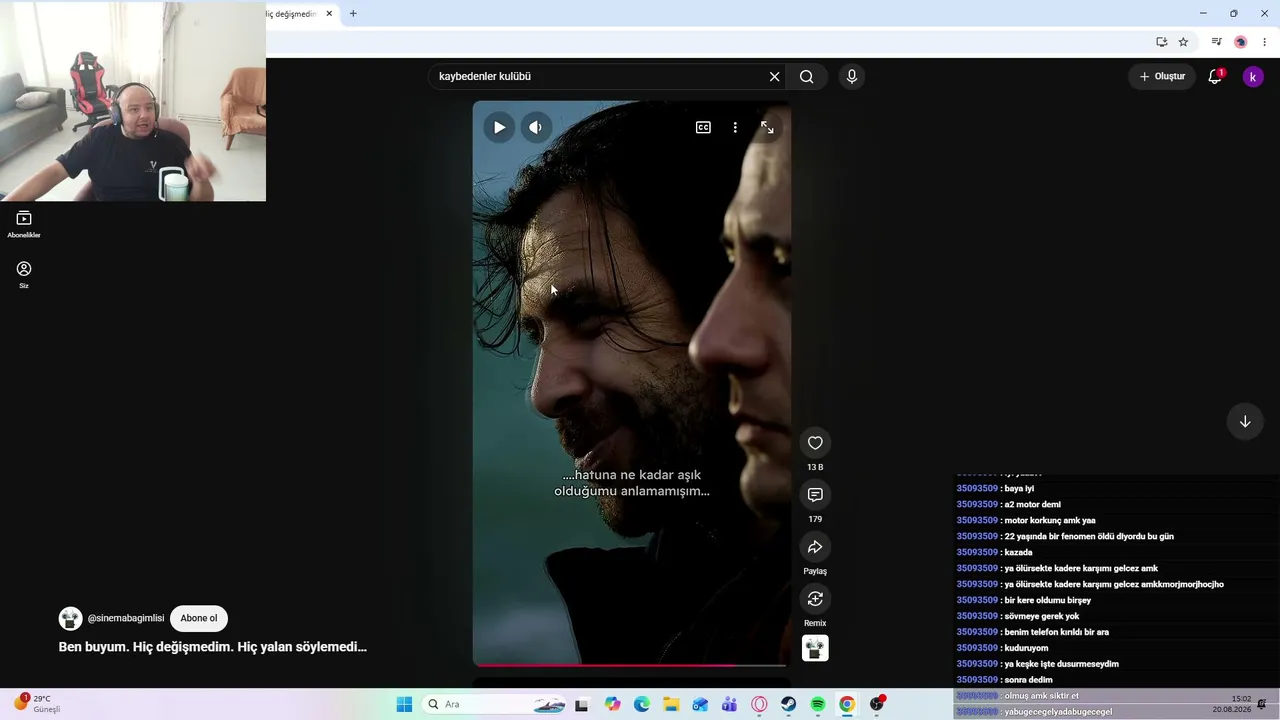Expand the Short to fullscreen
This screenshot has width=1280, height=720.
(767, 127)
